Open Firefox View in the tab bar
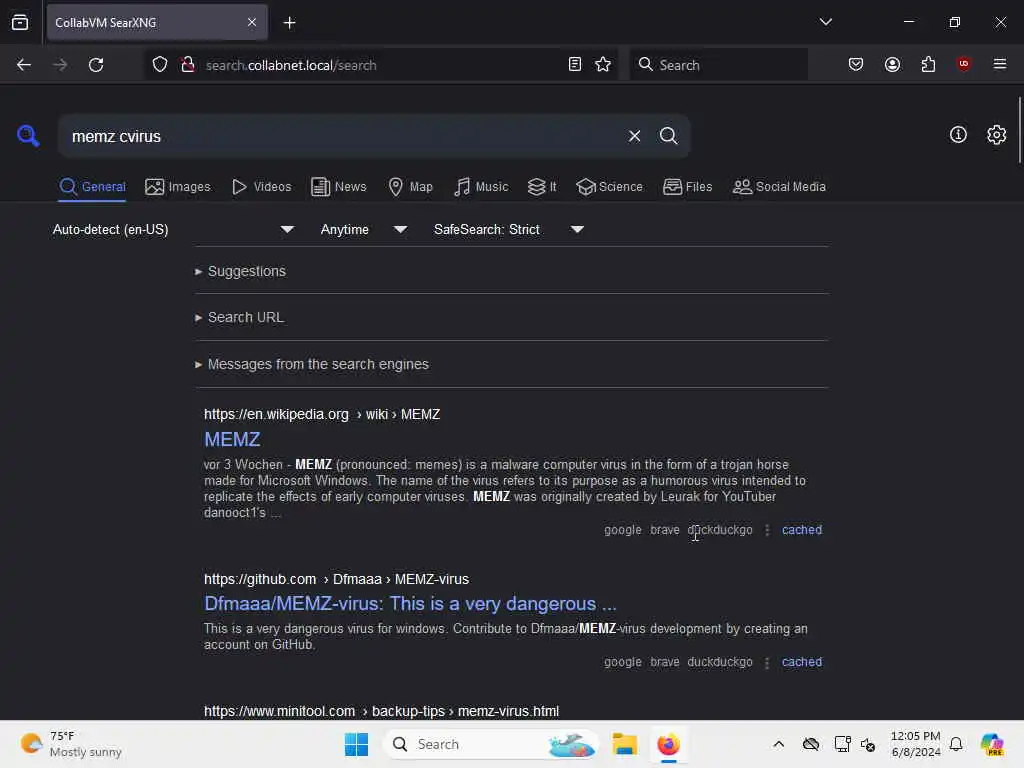Viewport: 1024px width, 768px height. pyautogui.click(x=20, y=22)
